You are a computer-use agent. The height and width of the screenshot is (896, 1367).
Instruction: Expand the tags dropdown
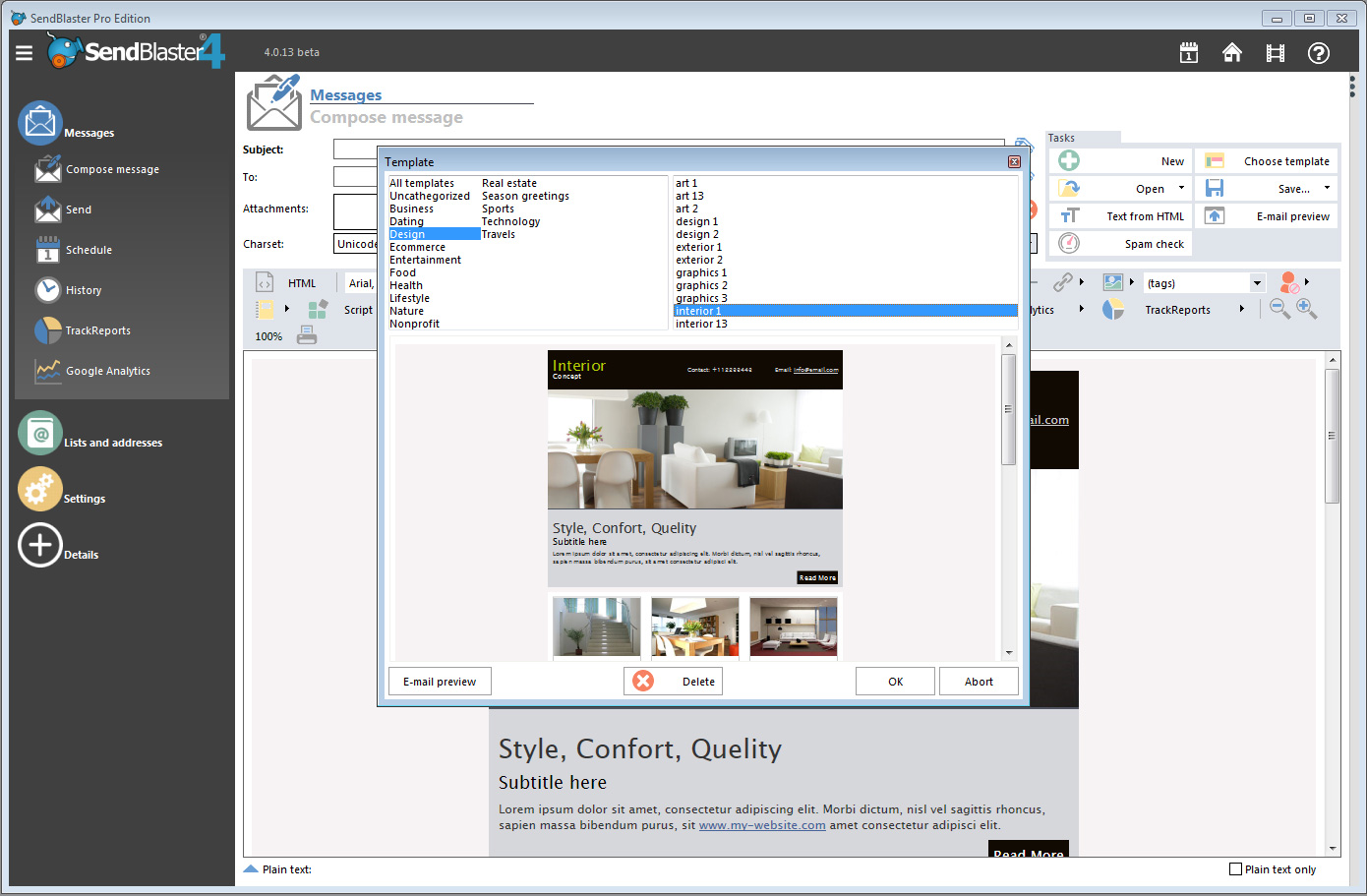click(x=1257, y=283)
